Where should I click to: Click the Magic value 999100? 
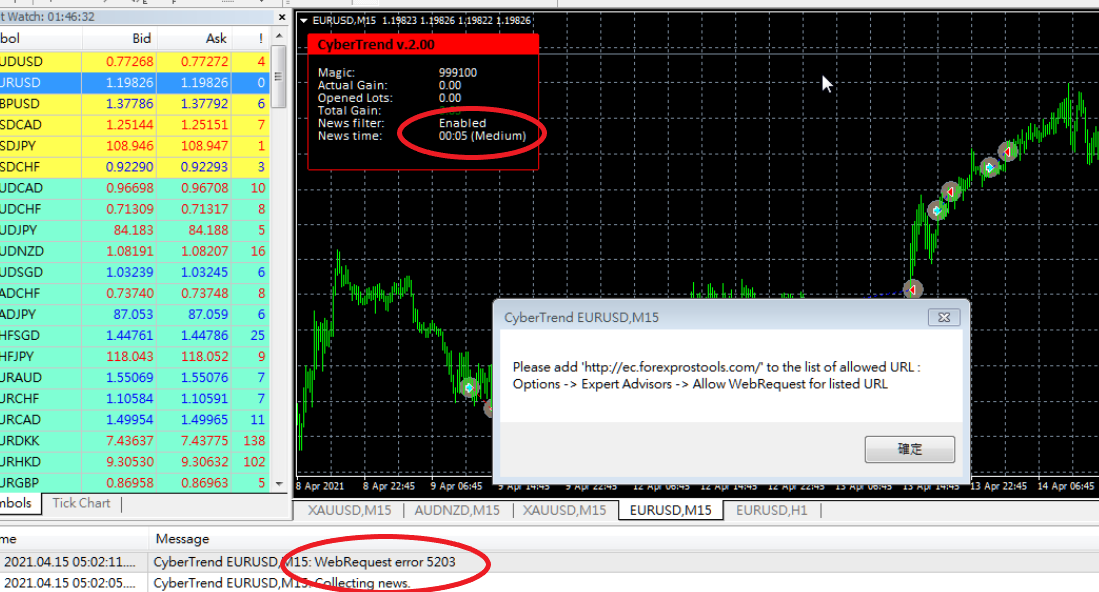(x=458, y=73)
